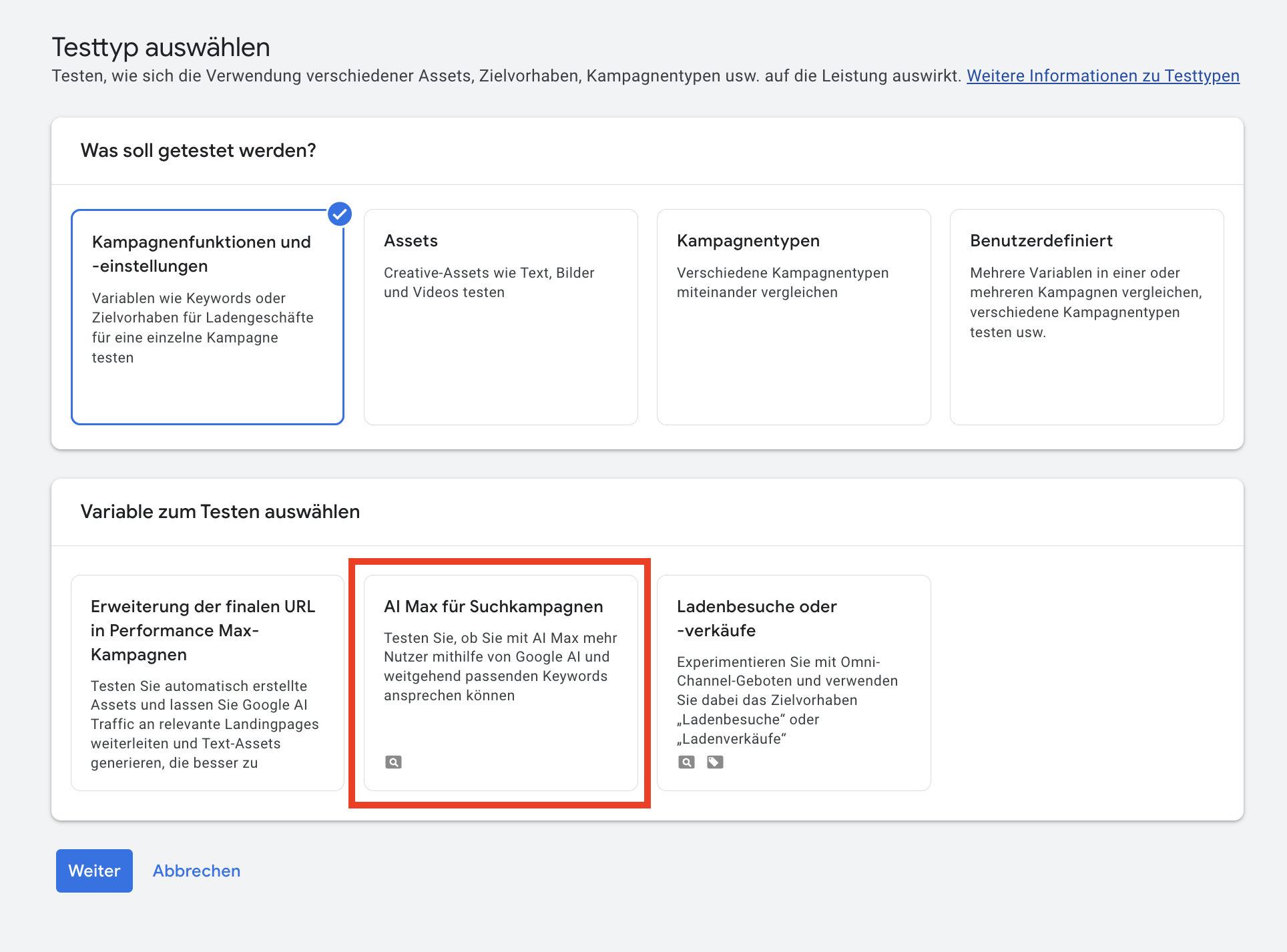Click text Creative-Assets wie Text, Bilder
This screenshot has width=1287, height=952.
[x=489, y=273]
